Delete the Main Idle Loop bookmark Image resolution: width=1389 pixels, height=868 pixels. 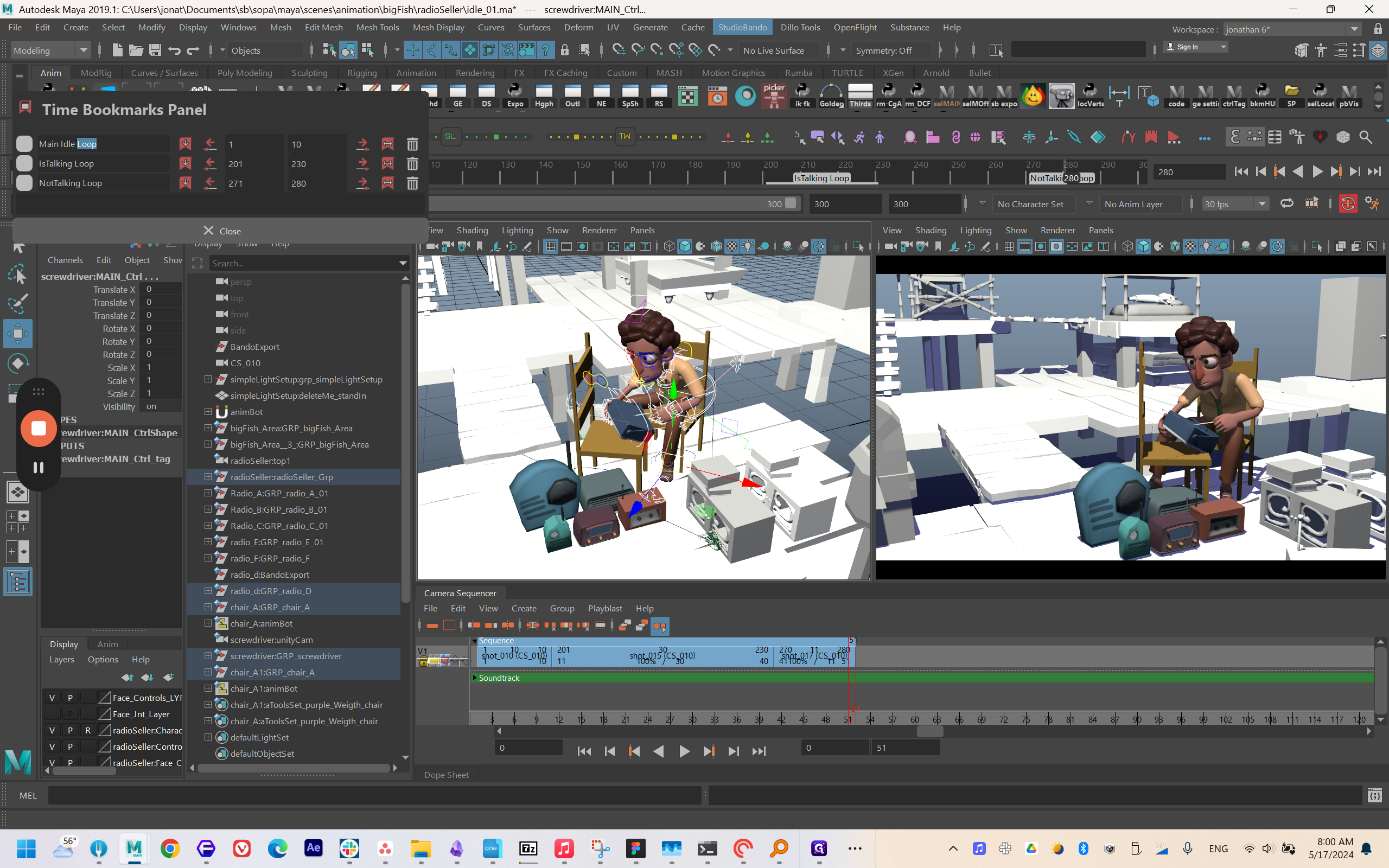pos(412,144)
